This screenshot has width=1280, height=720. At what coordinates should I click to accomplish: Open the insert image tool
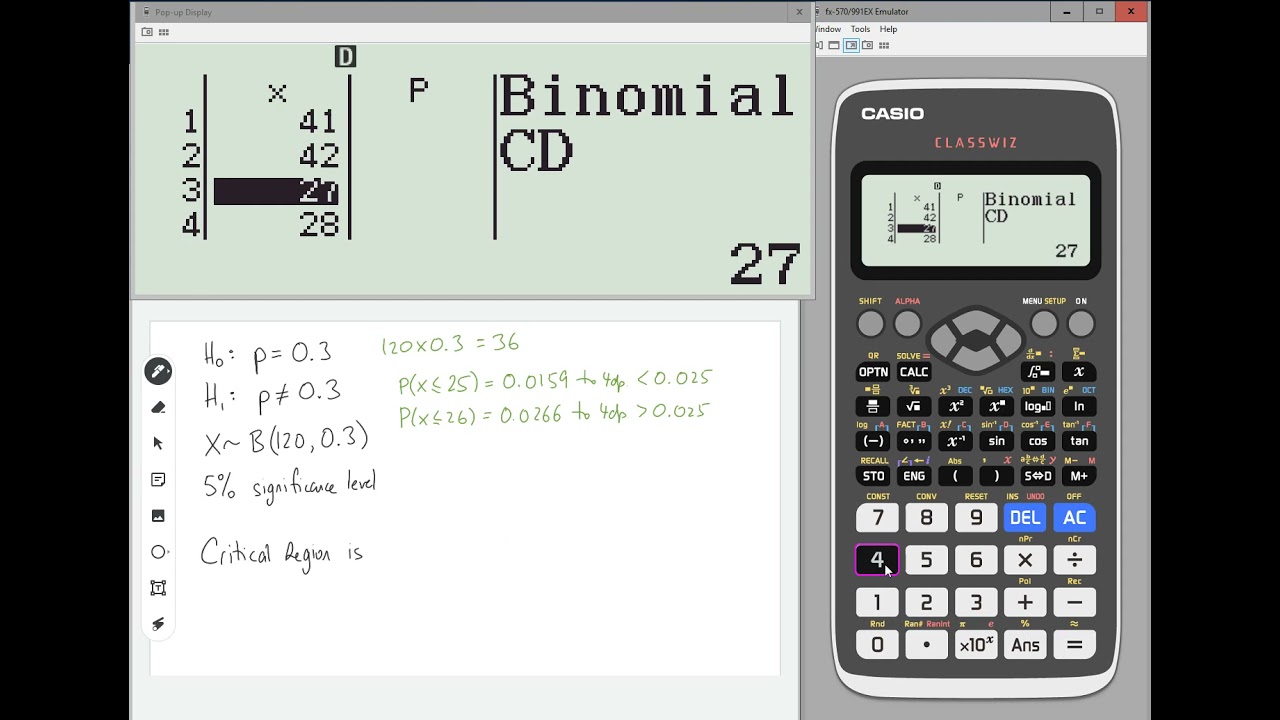[158, 516]
